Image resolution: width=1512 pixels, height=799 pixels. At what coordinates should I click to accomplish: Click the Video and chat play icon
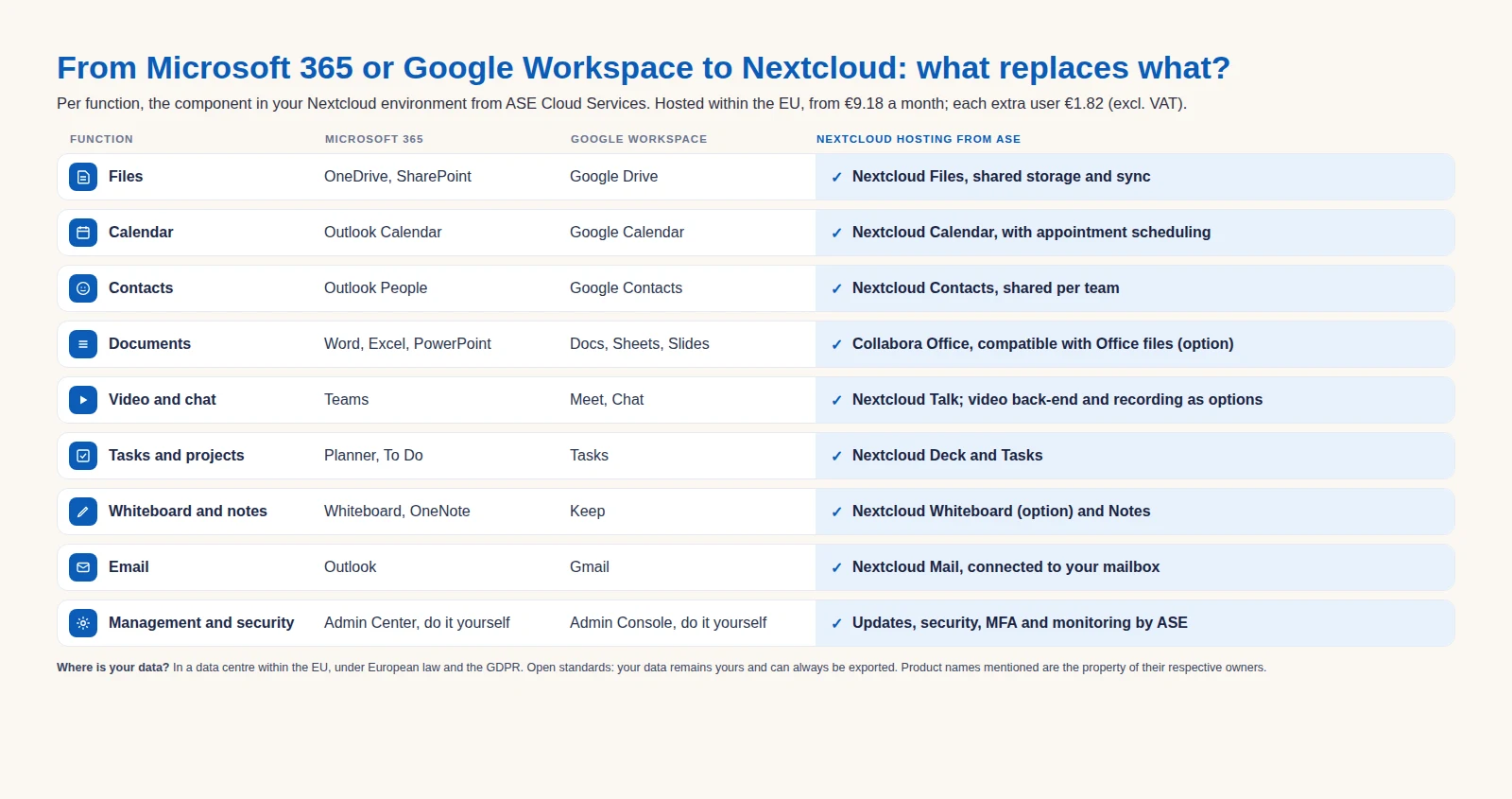click(83, 400)
